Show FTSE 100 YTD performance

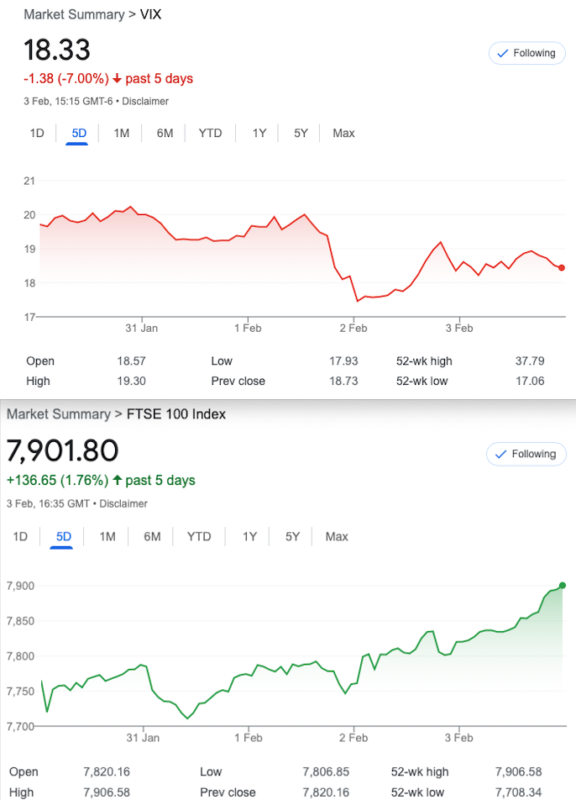[198, 537]
